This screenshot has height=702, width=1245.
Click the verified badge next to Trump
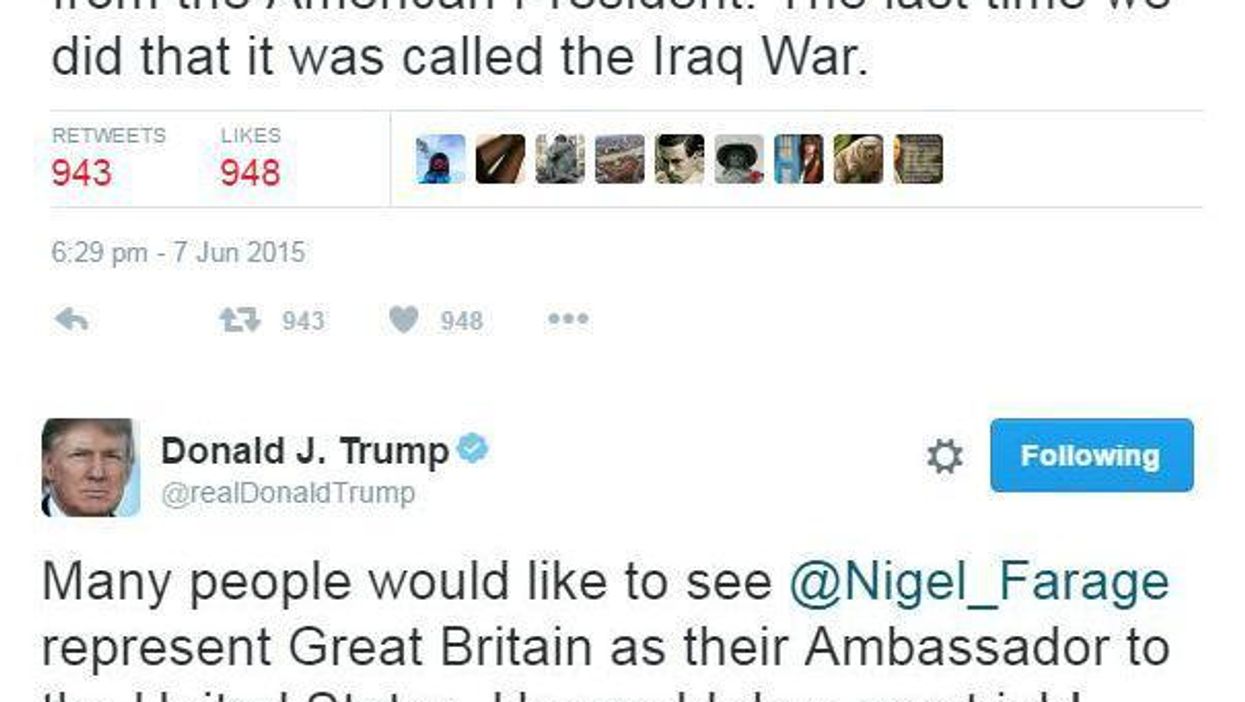472,449
